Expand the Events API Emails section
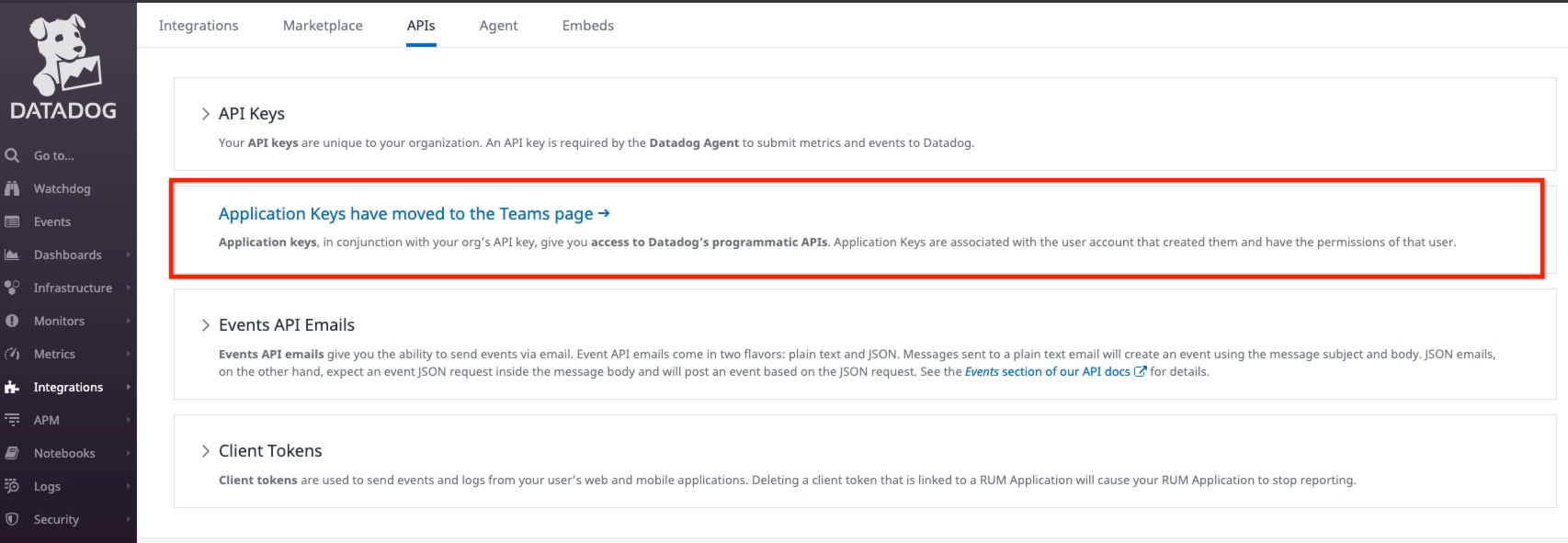This screenshot has width=1568, height=543. click(x=206, y=325)
